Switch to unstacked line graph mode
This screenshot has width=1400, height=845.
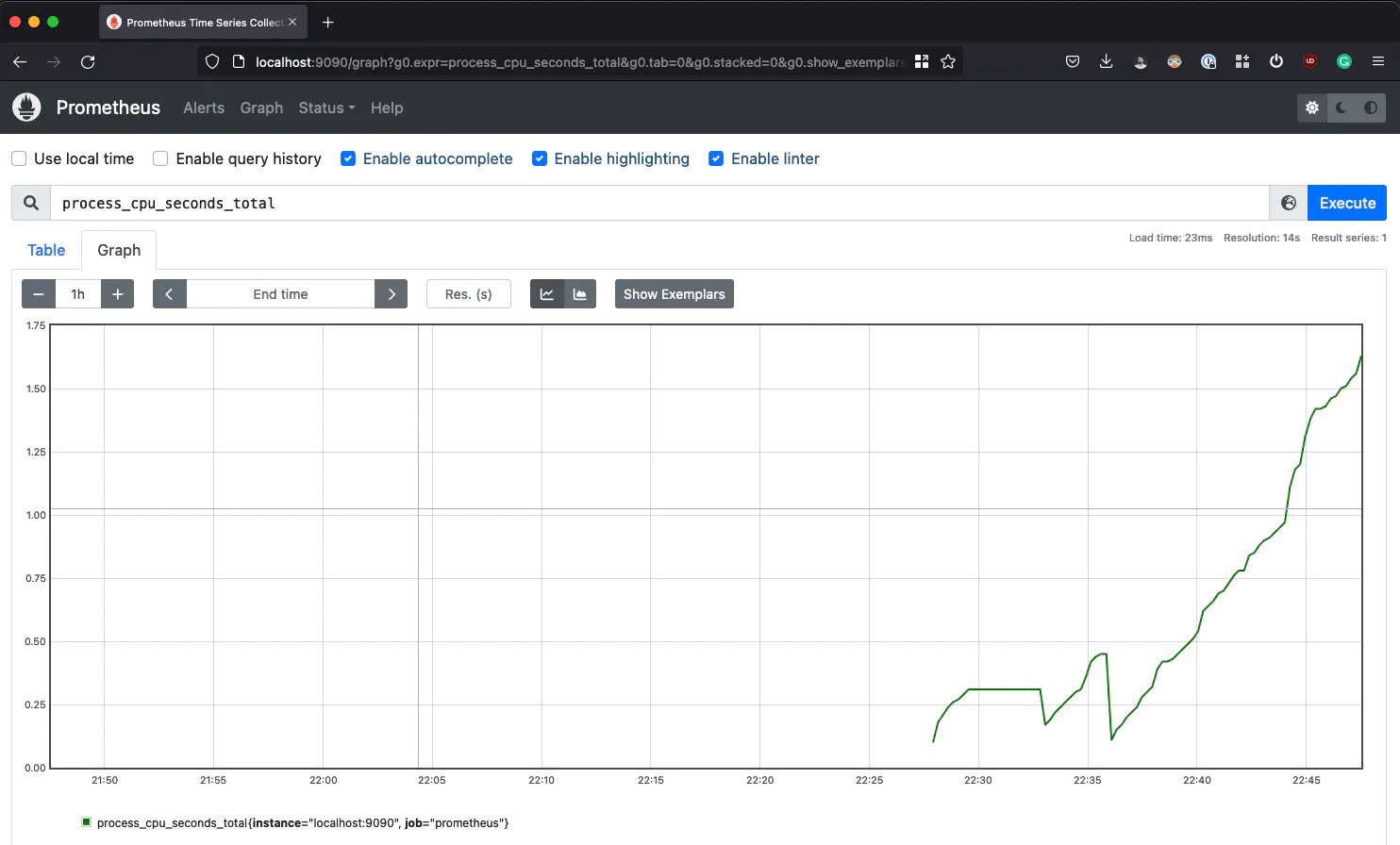pyautogui.click(x=547, y=294)
